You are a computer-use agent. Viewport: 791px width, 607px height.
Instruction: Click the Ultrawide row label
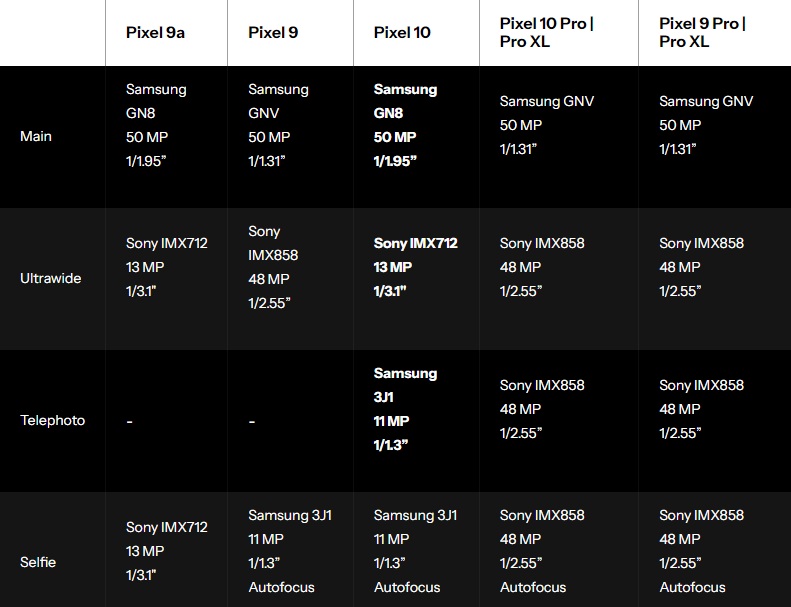pyautogui.click(x=51, y=278)
